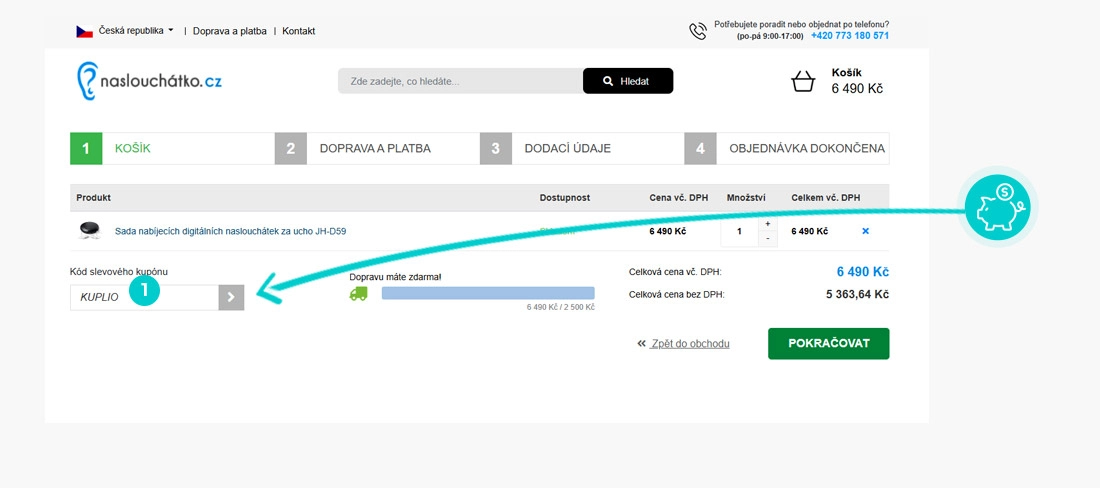
Task: Click the piggy bank savings icon
Action: (x=998, y=207)
